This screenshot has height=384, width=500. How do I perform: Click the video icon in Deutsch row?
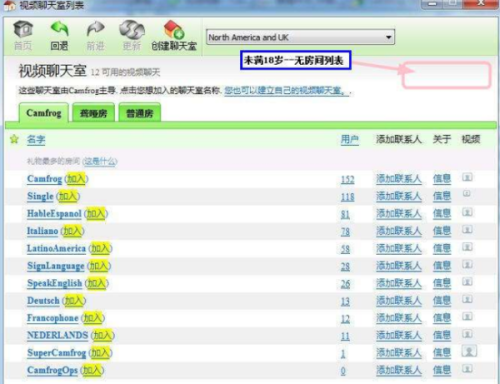pyautogui.click(x=467, y=299)
